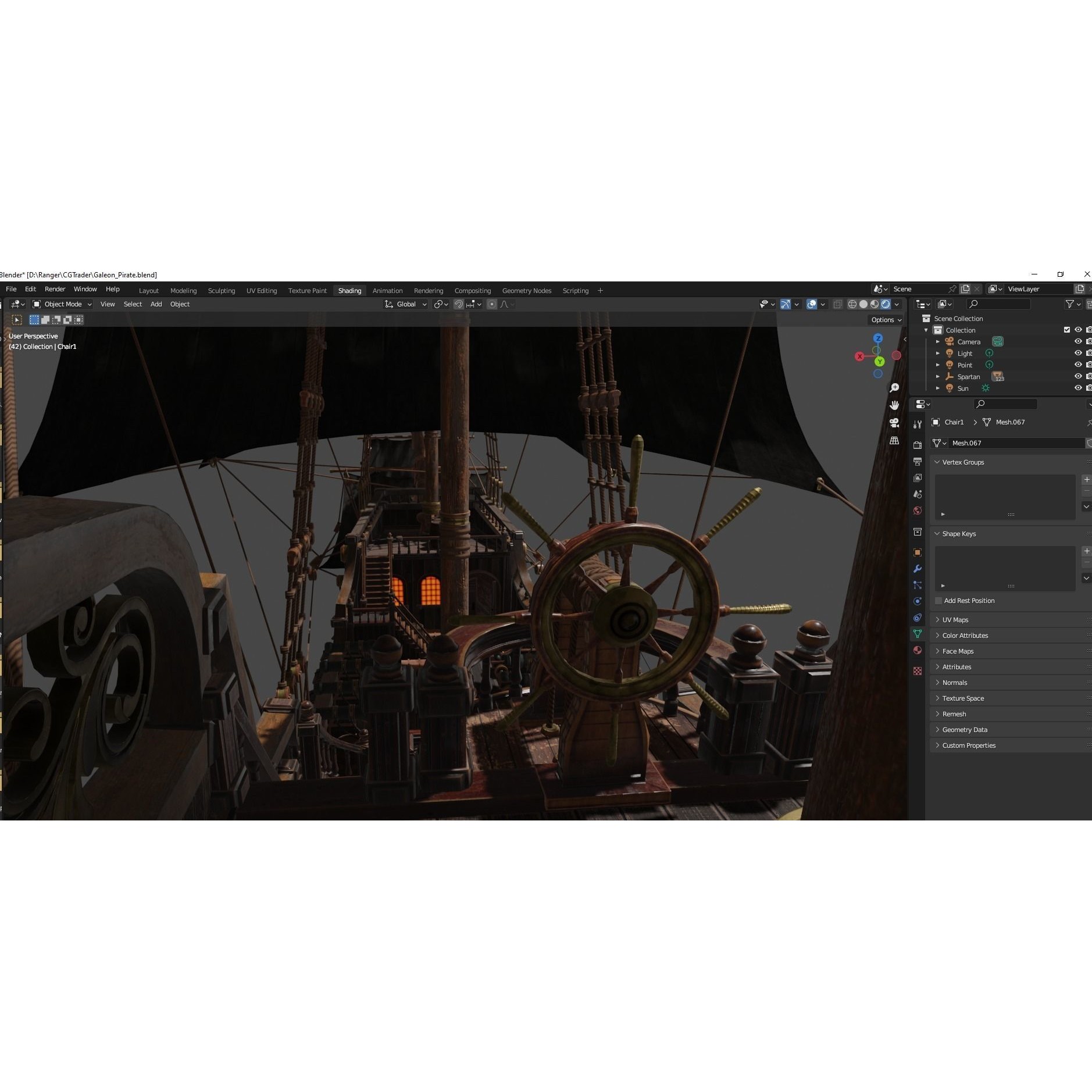The width and height of the screenshot is (1092, 1092).
Task: Add a new vertex group with plus button
Action: [x=1087, y=479]
